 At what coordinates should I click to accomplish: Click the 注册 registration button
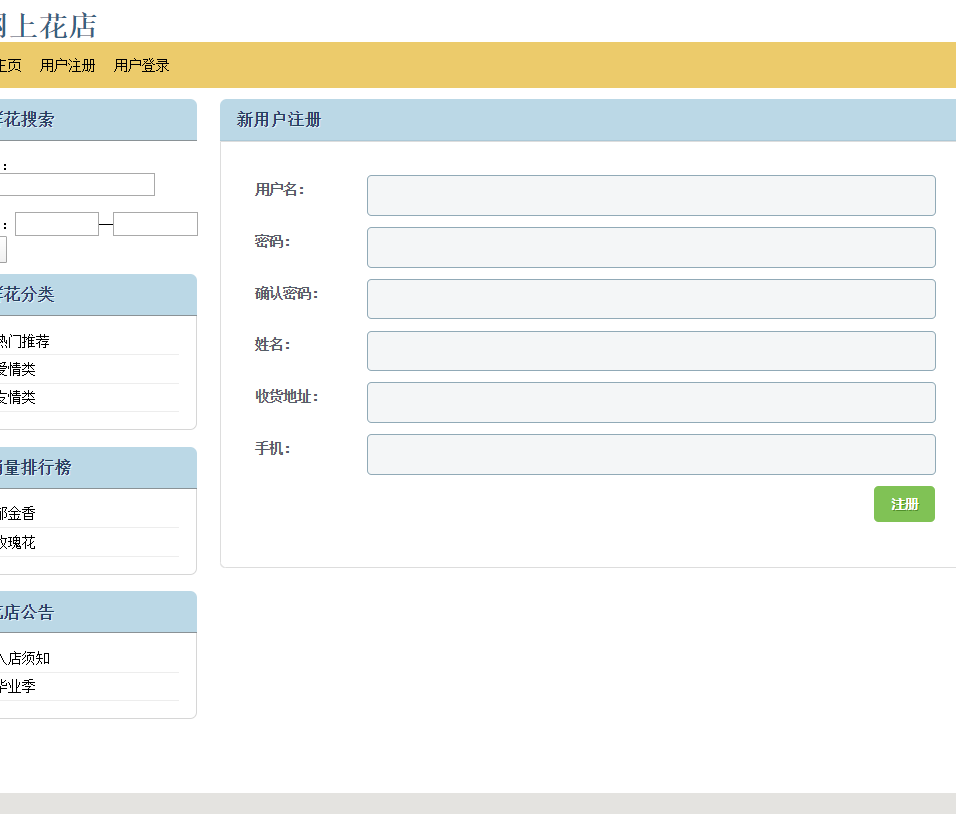tap(903, 504)
